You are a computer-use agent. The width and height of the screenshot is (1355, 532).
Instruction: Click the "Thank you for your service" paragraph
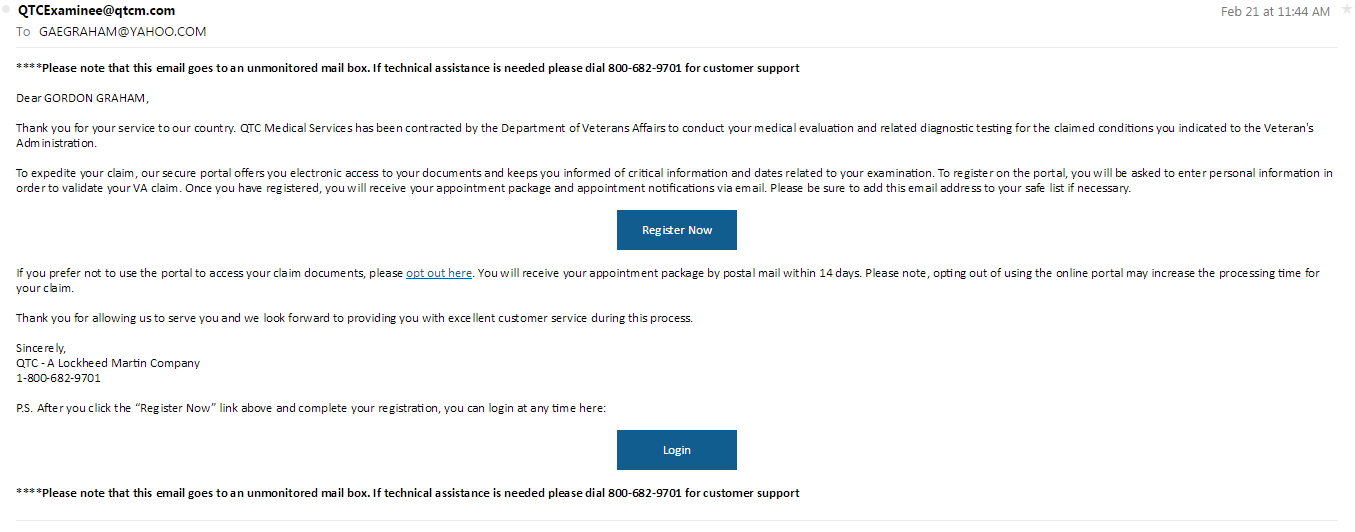click(500, 128)
